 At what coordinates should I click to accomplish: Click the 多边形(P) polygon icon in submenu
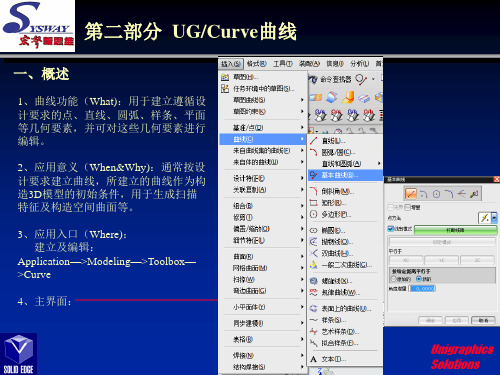click(x=313, y=214)
